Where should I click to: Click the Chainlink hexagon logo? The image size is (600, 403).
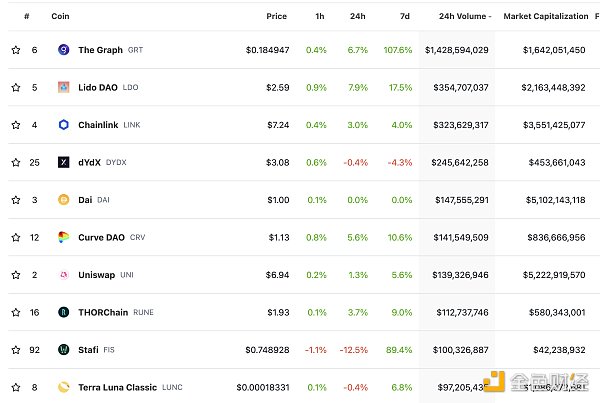coord(64,125)
